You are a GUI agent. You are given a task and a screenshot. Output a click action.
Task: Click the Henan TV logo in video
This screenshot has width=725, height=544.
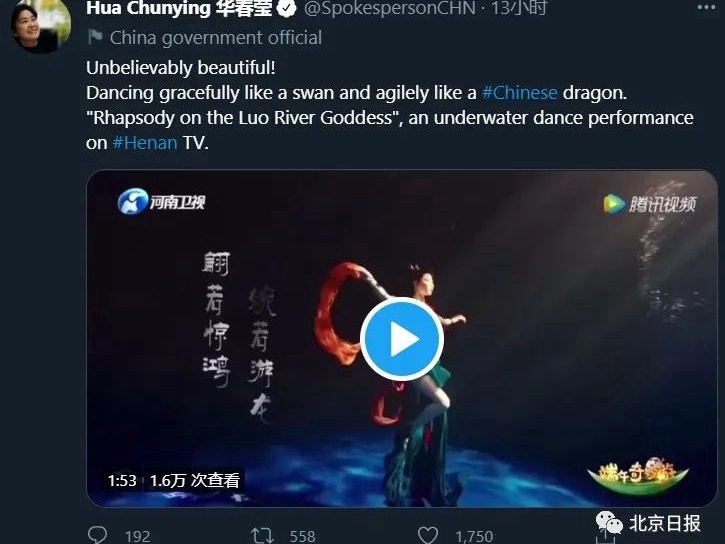(x=161, y=202)
